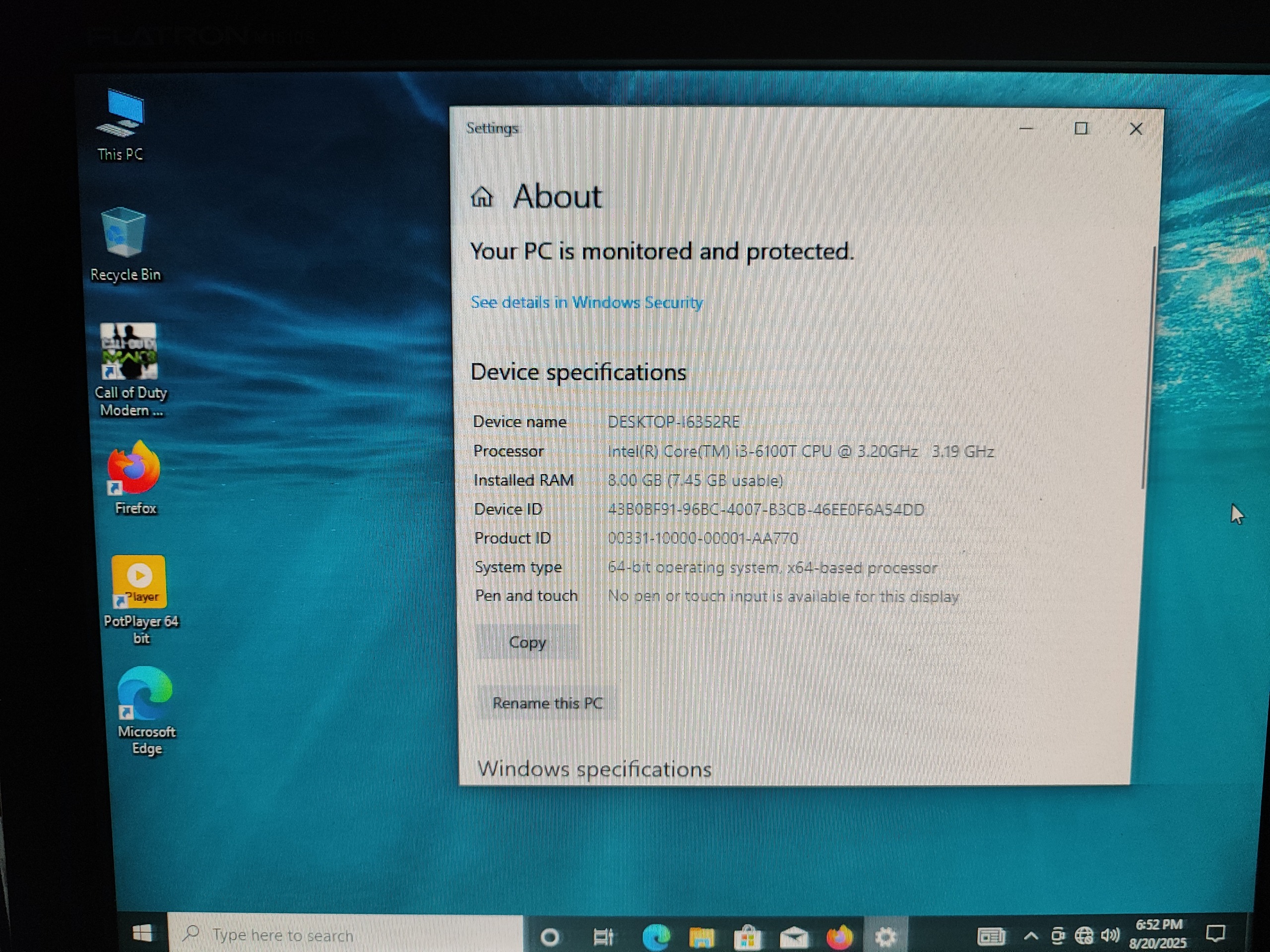This screenshot has width=1270, height=952.
Task: Click the Home icon beside About
Action: coord(482,197)
